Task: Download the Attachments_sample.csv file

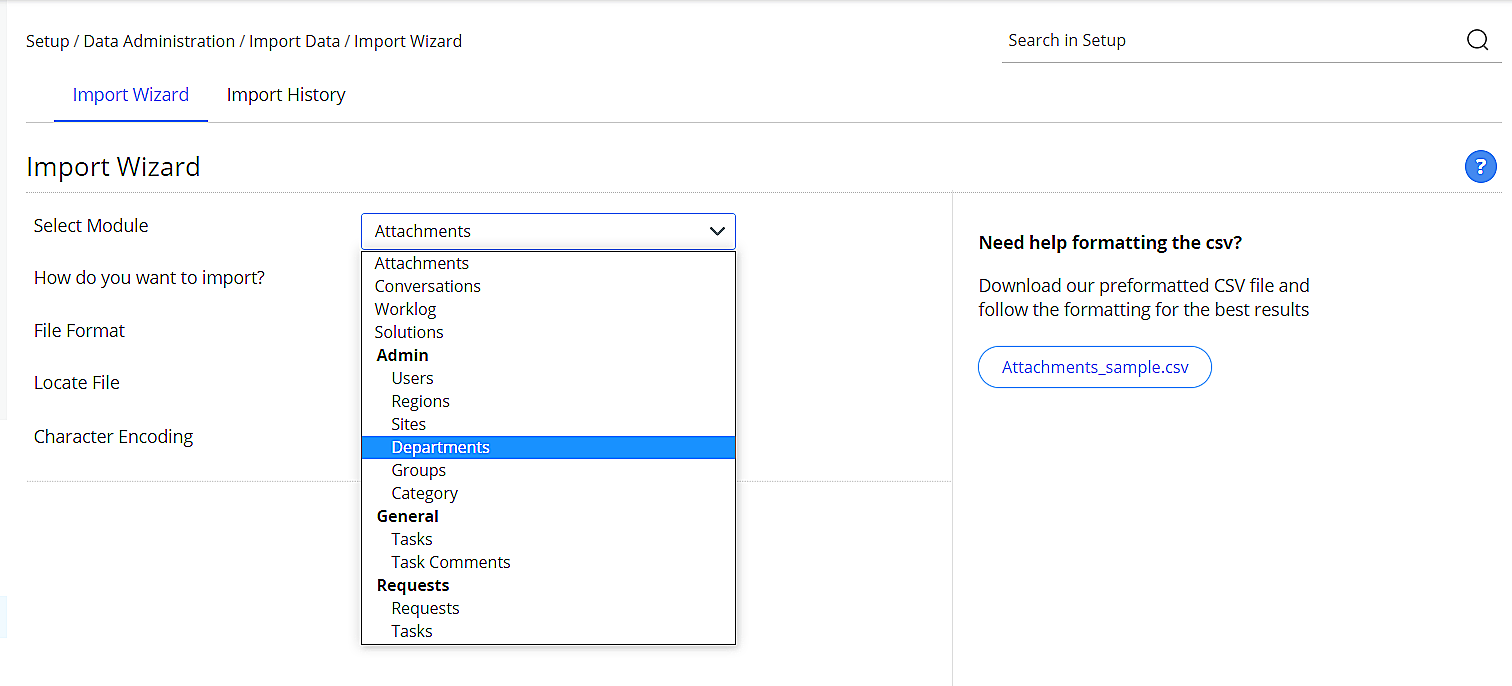Action: (x=1095, y=367)
